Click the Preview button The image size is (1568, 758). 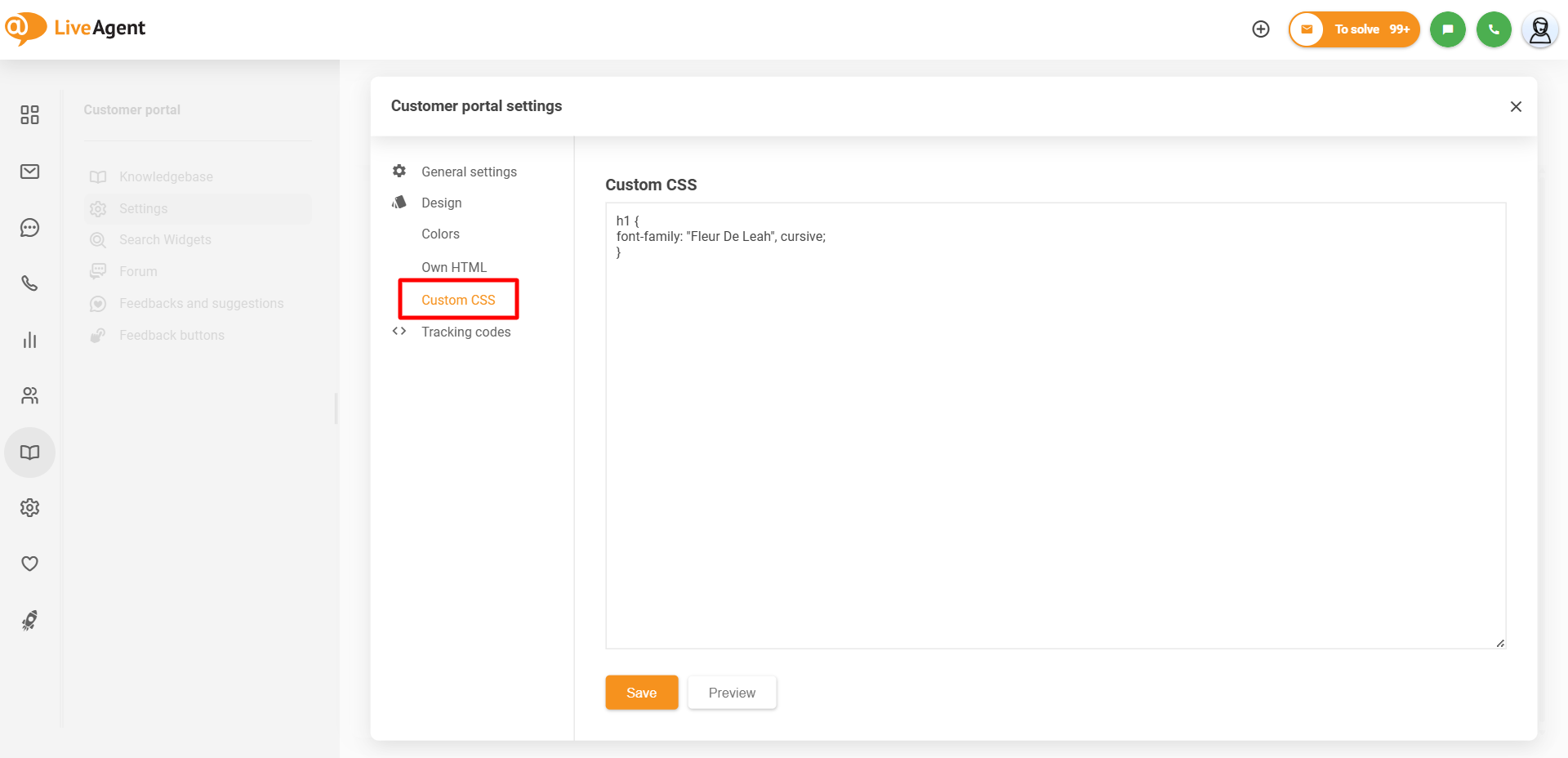coord(732,693)
